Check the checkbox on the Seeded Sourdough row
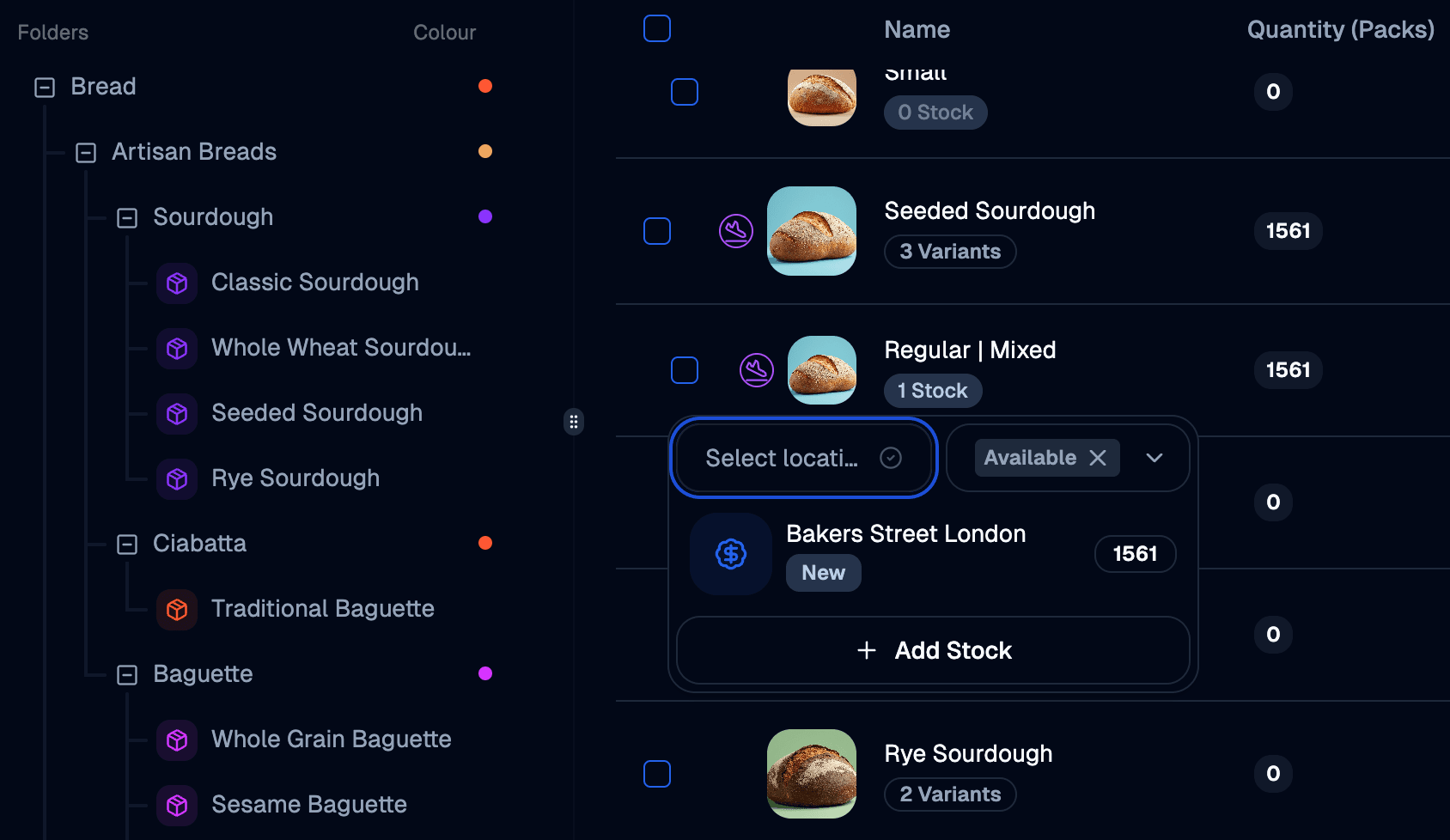1450x840 pixels. tap(657, 231)
